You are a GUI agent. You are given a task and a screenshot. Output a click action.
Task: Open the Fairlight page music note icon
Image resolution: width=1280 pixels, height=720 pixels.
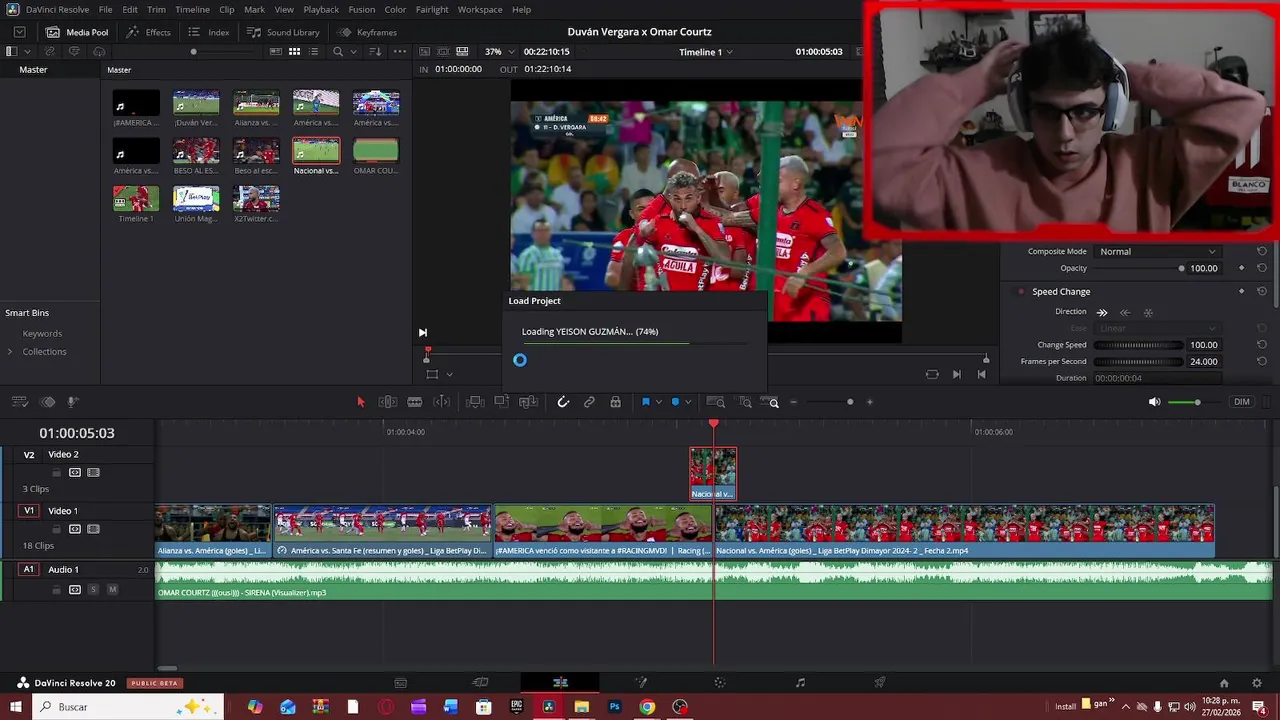(x=800, y=683)
